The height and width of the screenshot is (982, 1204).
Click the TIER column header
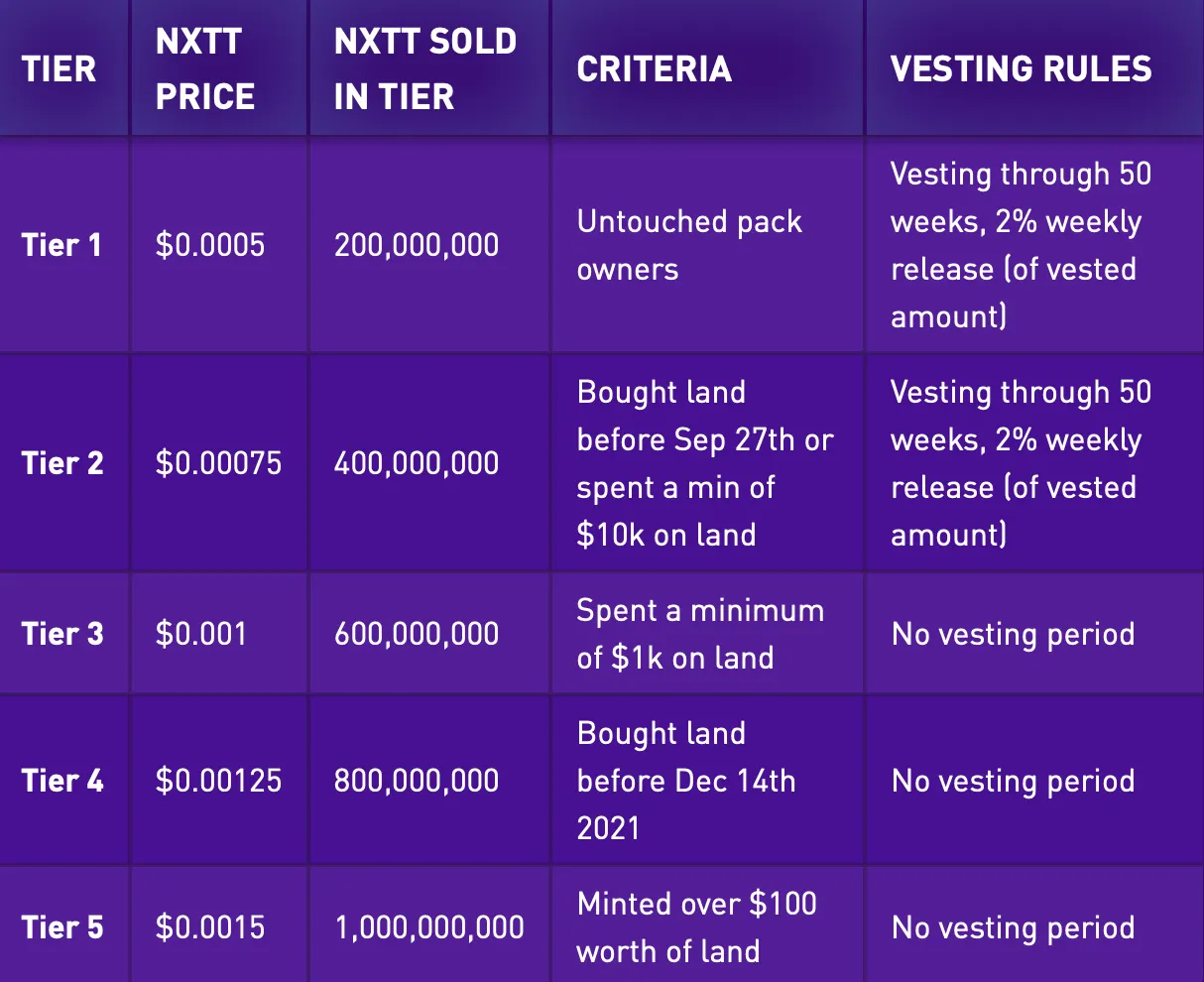point(60,68)
